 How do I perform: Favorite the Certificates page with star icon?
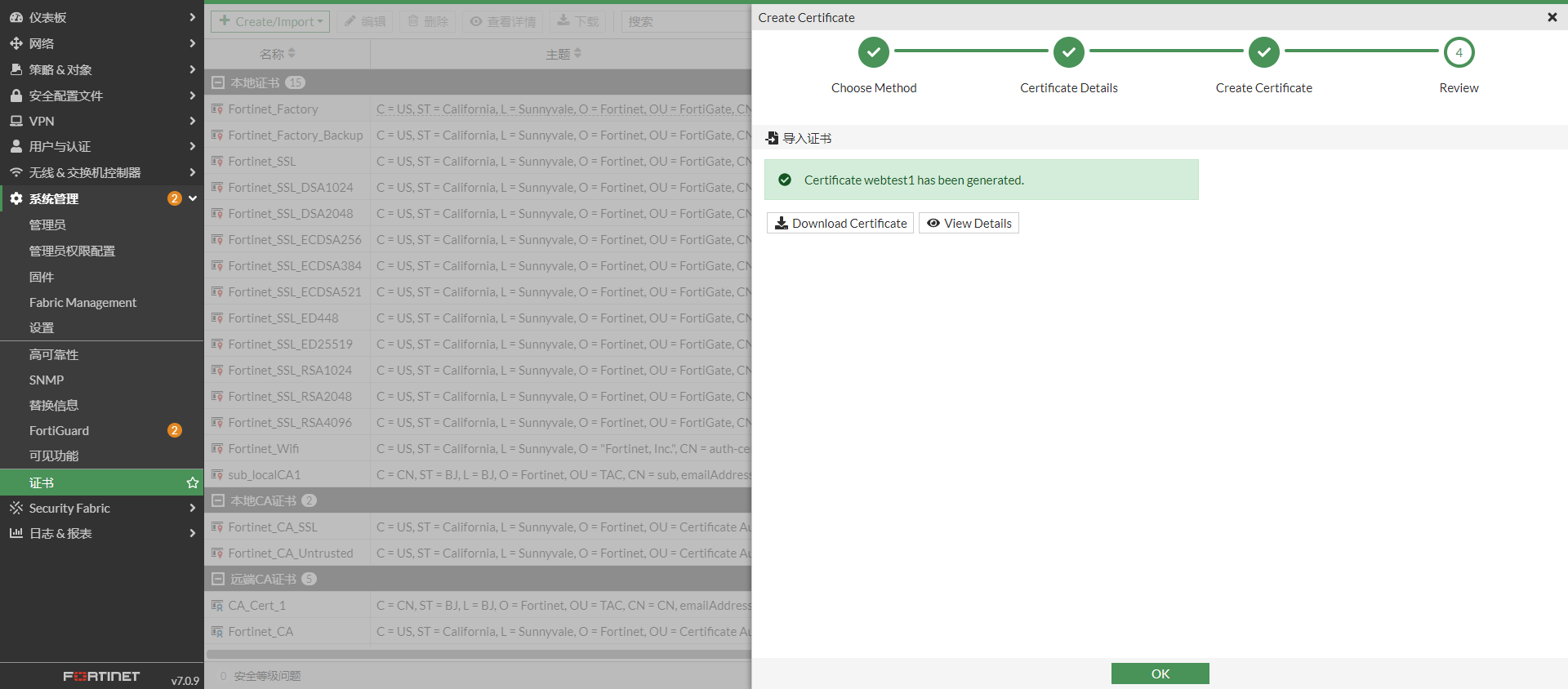coord(193,482)
